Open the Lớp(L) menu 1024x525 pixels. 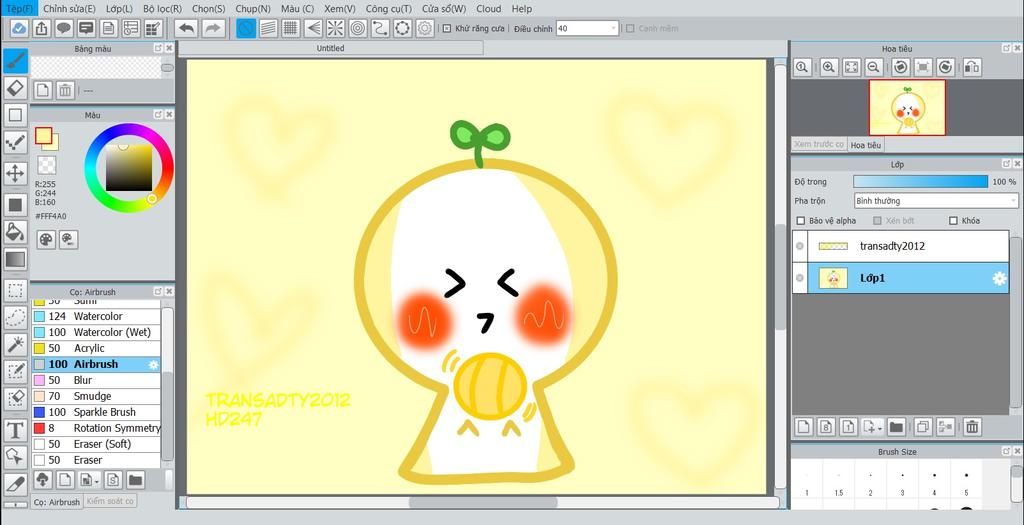tap(119, 8)
